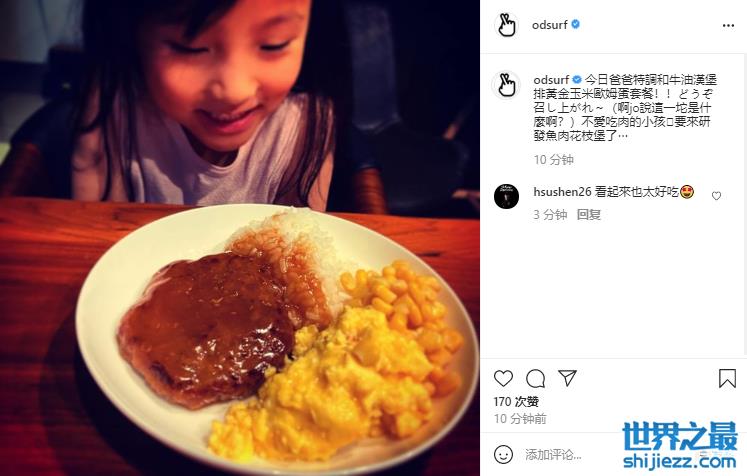Like hsushen26's comment with small heart
Screen dimensions: 747x476
tap(716, 196)
